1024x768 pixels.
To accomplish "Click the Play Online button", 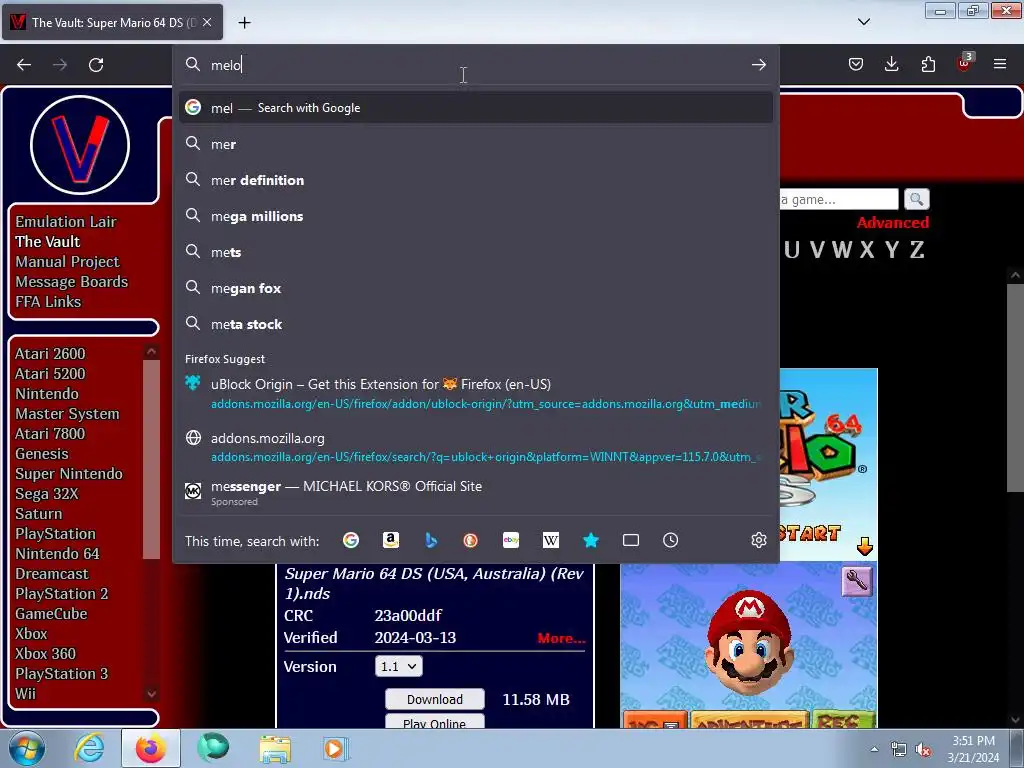I will click(434, 722).
